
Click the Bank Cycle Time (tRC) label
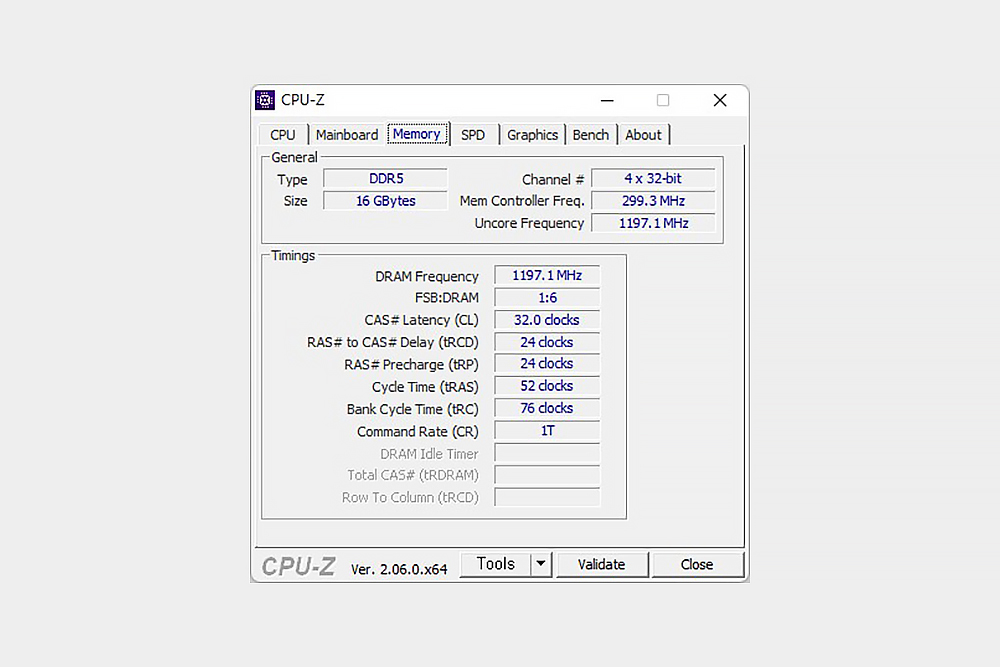pos(413,409)
